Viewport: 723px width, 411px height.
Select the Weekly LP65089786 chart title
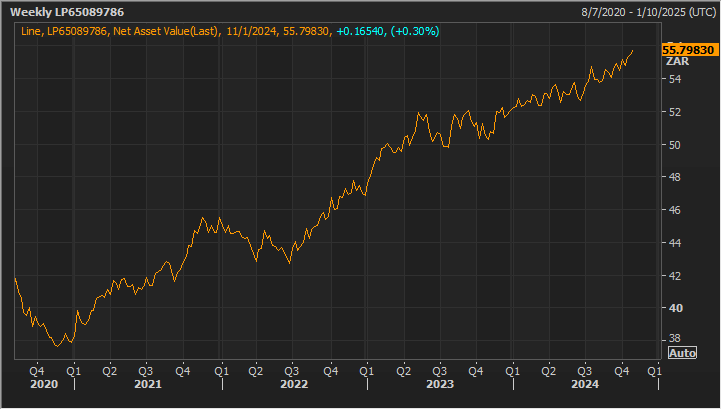[67, 12]
